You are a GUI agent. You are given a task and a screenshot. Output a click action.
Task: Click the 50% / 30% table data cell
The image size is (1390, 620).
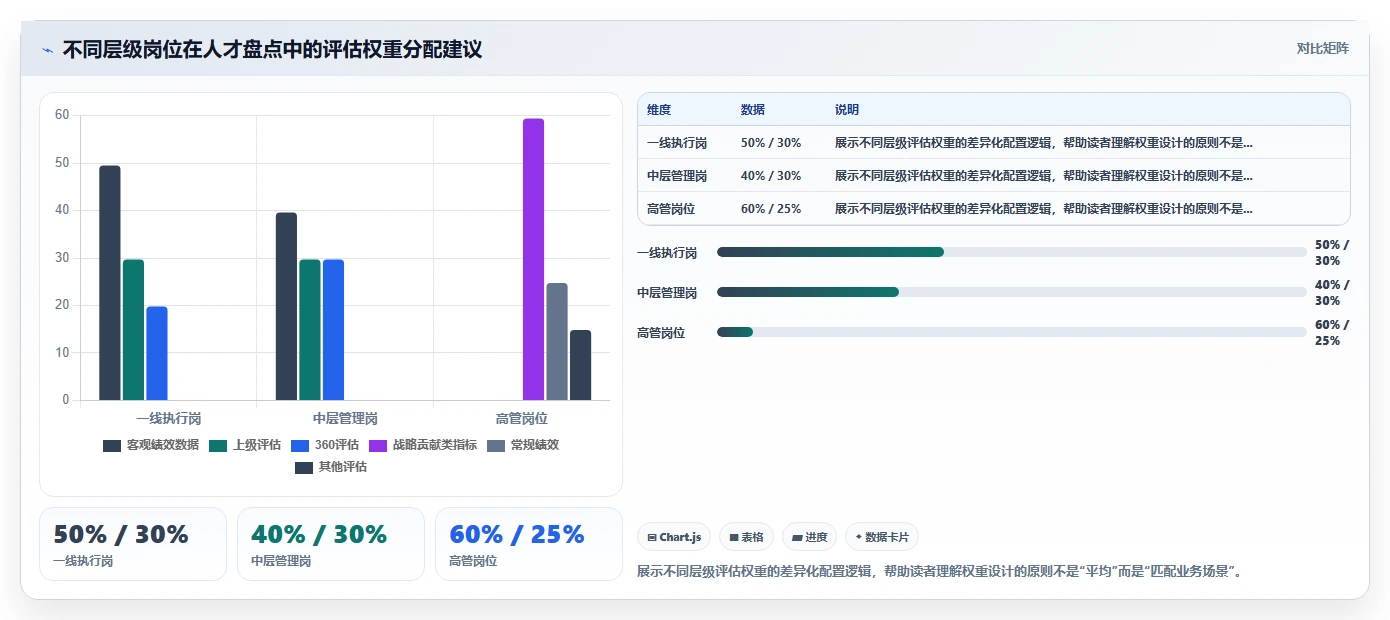[x=771, y=143]
